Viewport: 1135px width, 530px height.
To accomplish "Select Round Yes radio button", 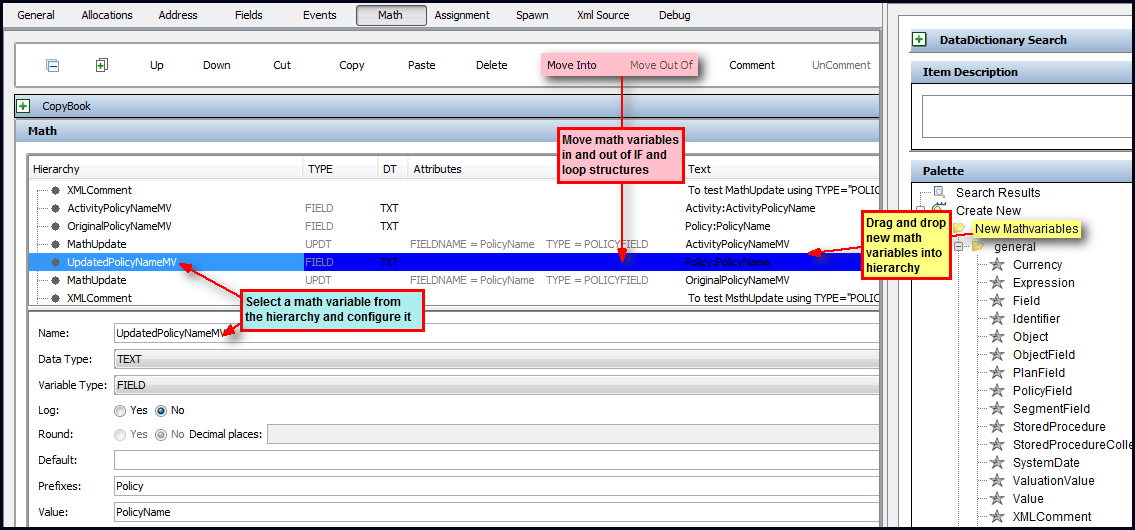I will 120,434.
